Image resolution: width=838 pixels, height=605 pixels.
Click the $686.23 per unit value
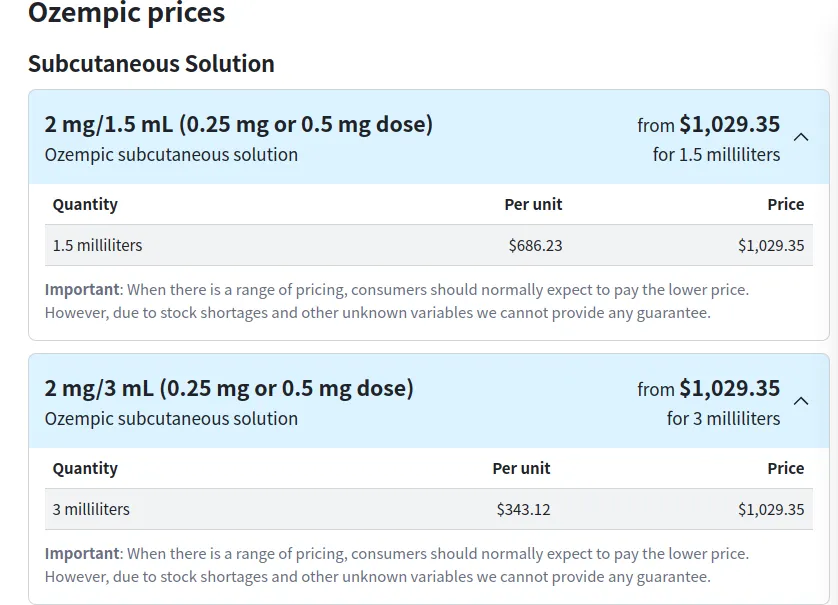pos(535,245)
